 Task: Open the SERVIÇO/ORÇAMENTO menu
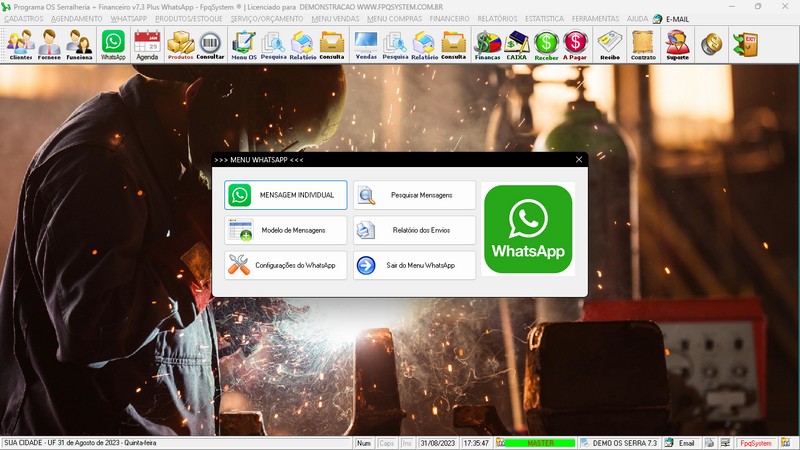tap(267, 19)
